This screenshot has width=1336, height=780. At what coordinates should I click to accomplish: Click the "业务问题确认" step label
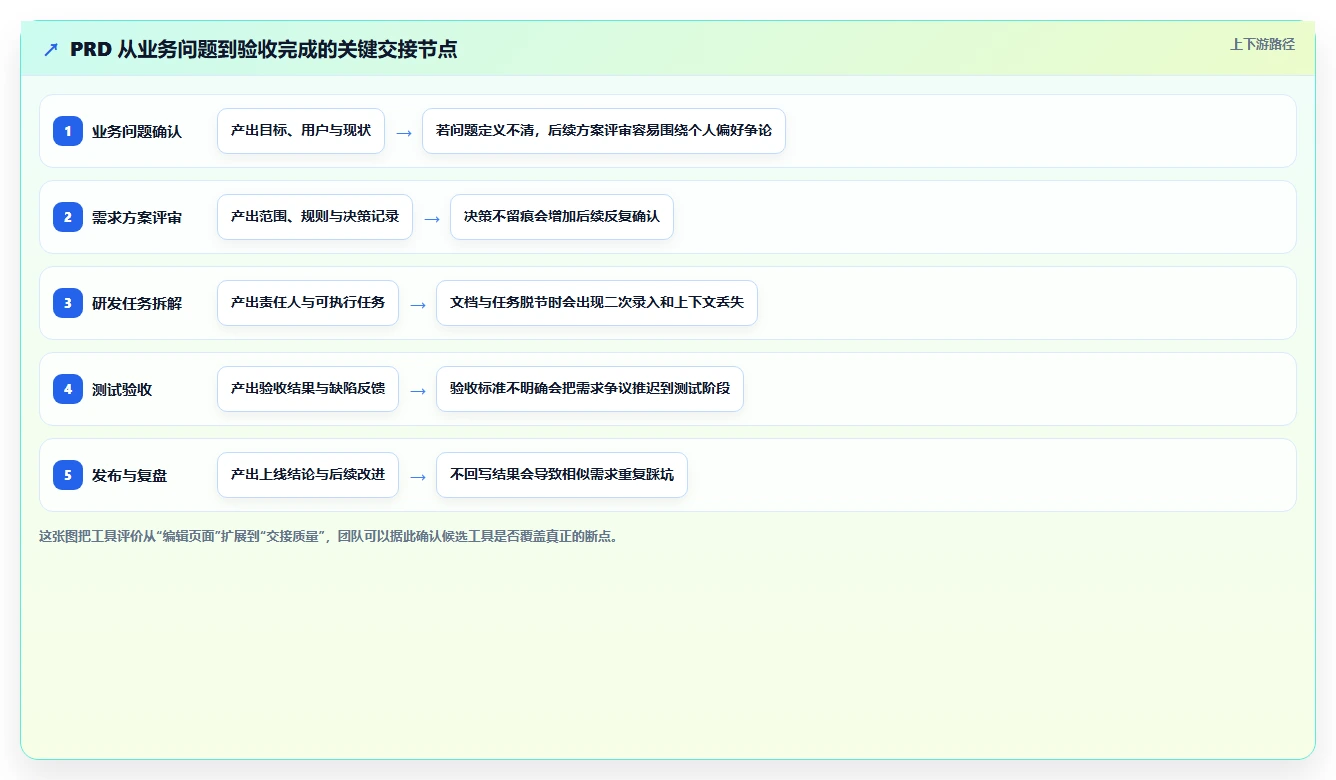[x=137, y=131]
